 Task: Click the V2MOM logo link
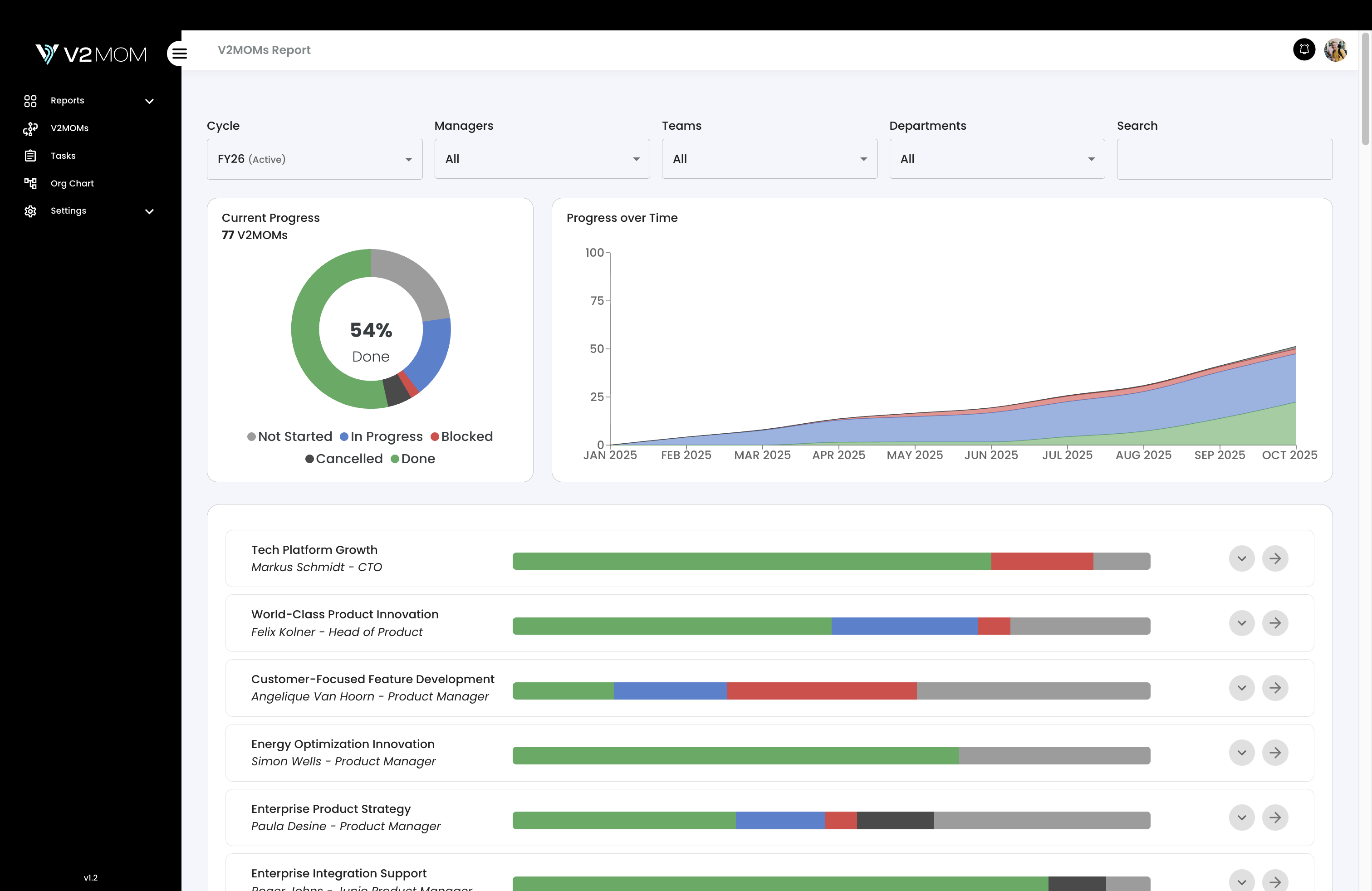coord(91,54)
